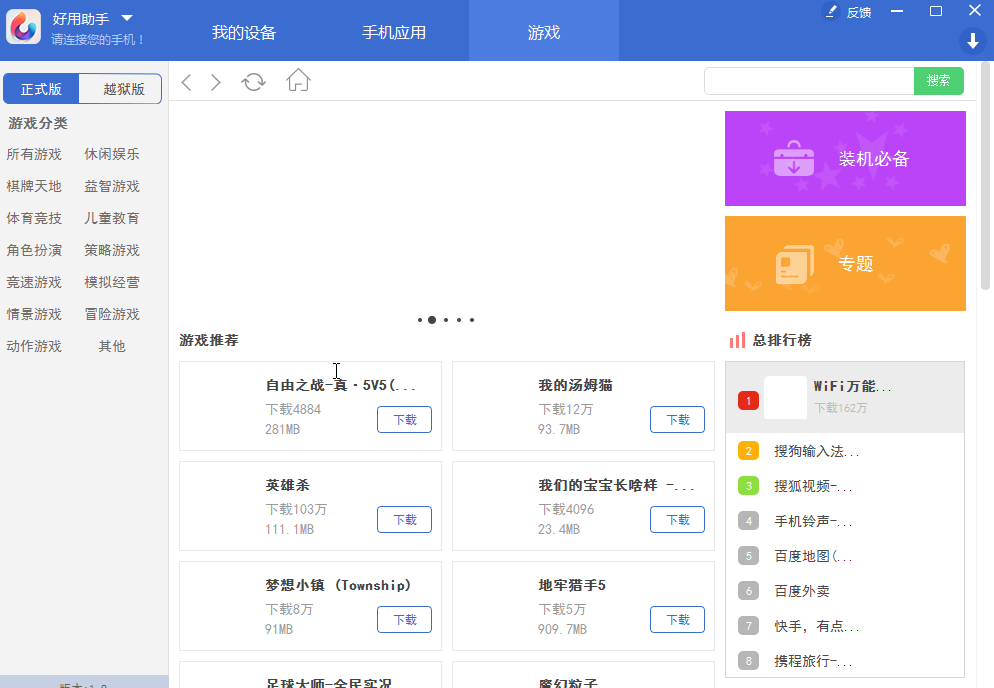The width and height of the screenshot is (994, 688).
Task: Click the vertical scrollbar on right
Action: click(x=986, y=176)
